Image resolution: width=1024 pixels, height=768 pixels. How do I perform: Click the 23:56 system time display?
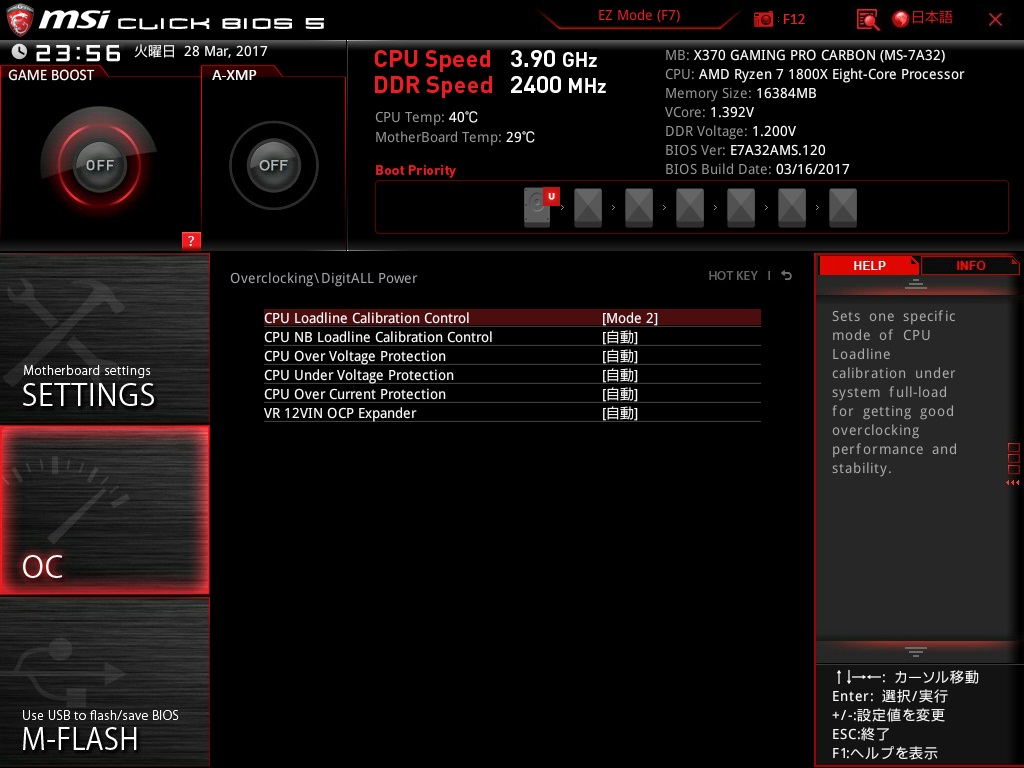pos(78,52)
